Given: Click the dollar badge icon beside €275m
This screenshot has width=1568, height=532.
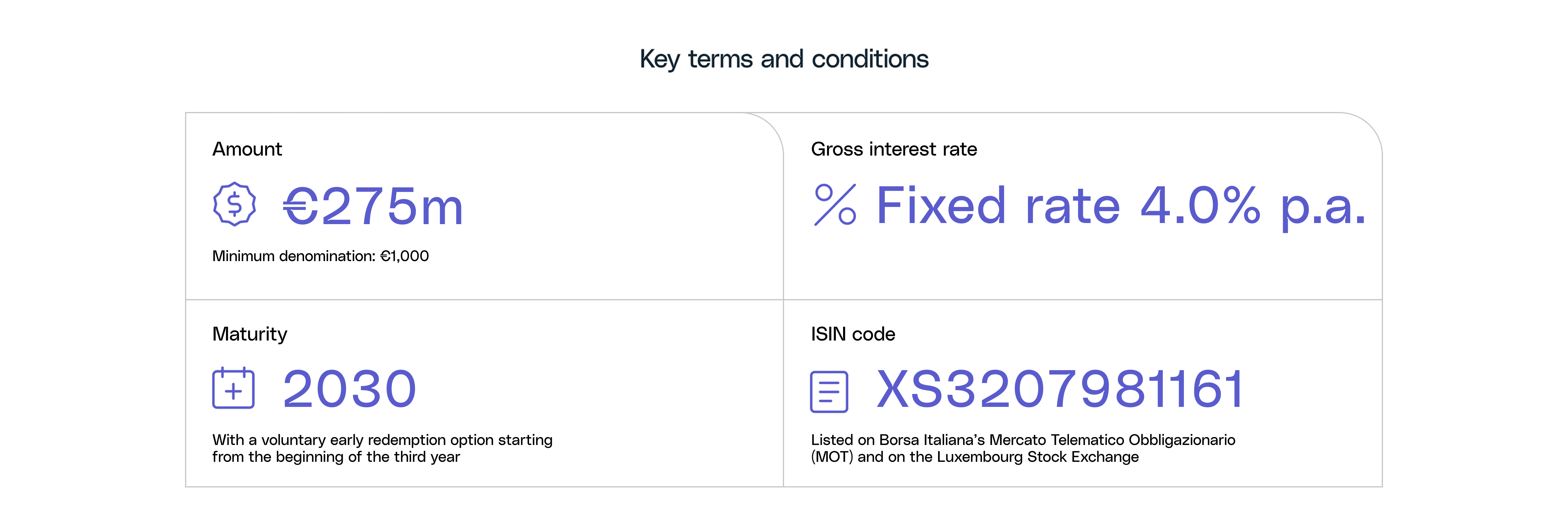Looking at the screenshot, I should click(x=234, y=205).
